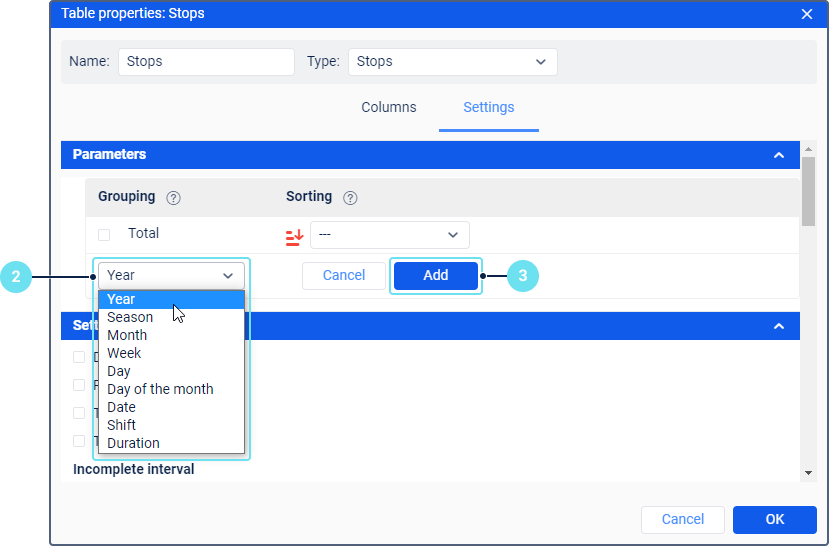Click the scrollbar up arrow
The width and height of the screenshot is (829, 546).
(x=808, y=150)
